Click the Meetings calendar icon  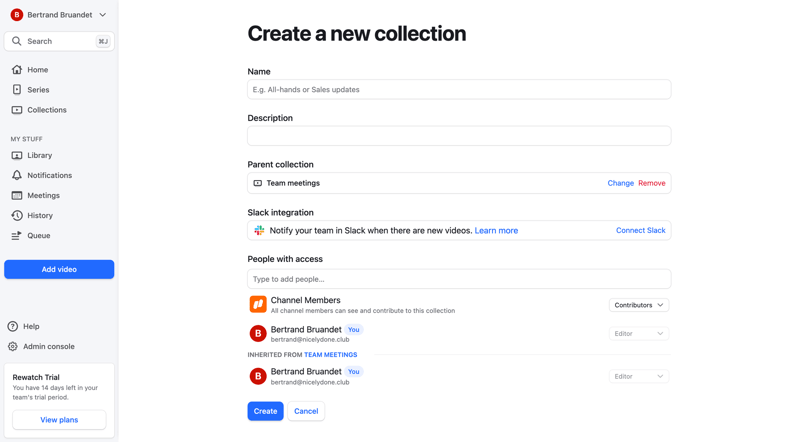17,196
